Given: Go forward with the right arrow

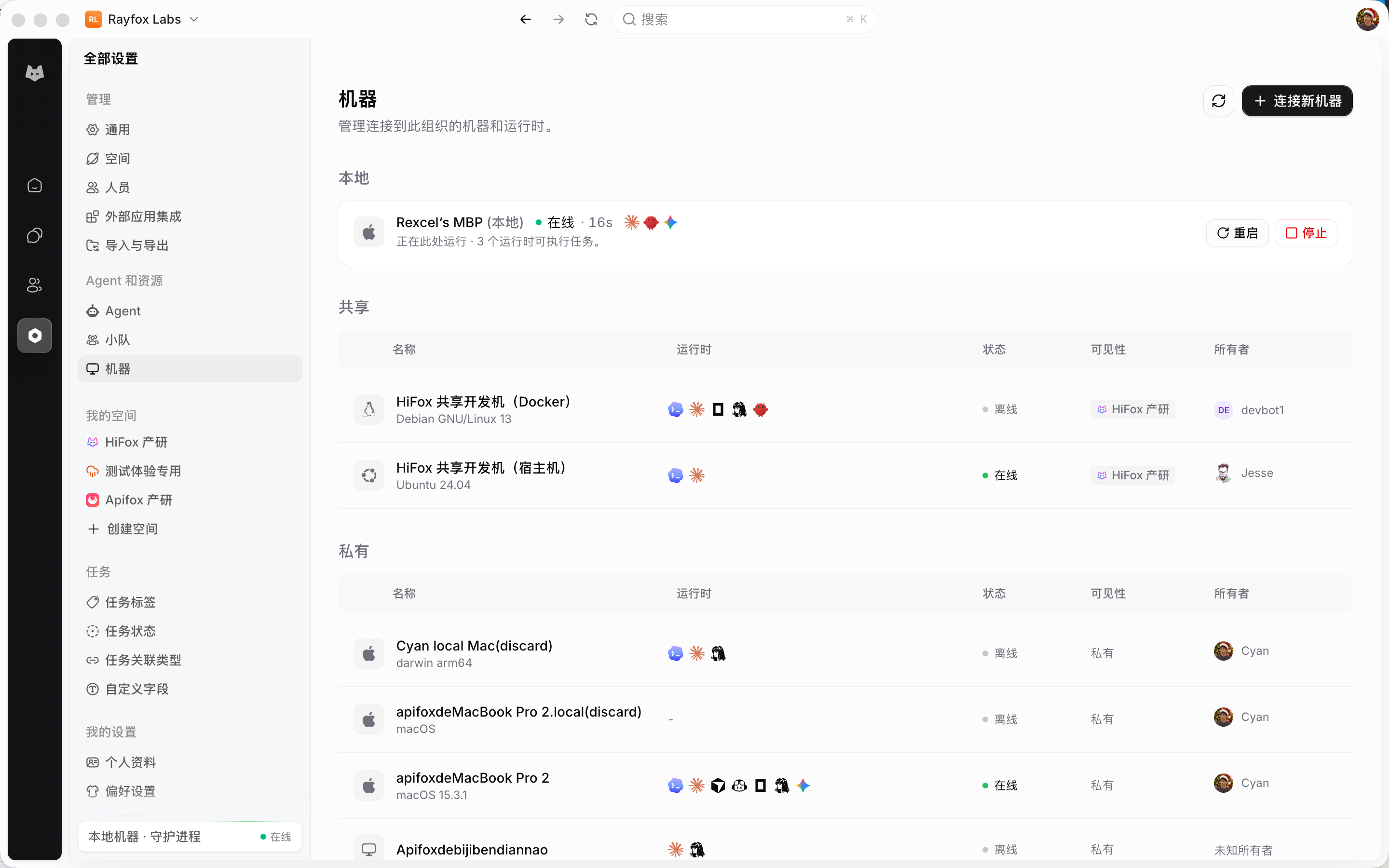Looking at the screenshot, I should (x=558, y=19).
